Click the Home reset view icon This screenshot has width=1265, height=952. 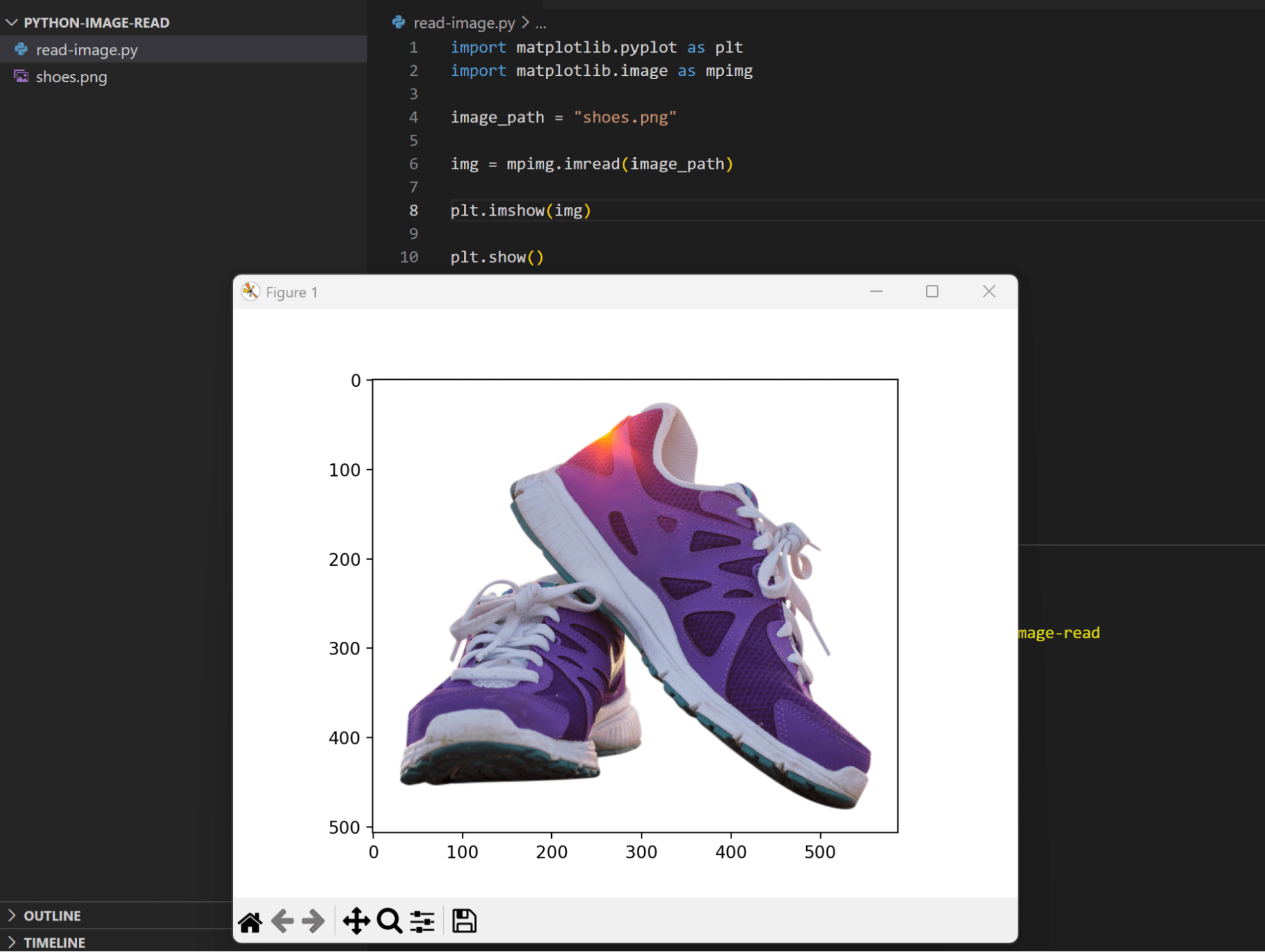250,922
